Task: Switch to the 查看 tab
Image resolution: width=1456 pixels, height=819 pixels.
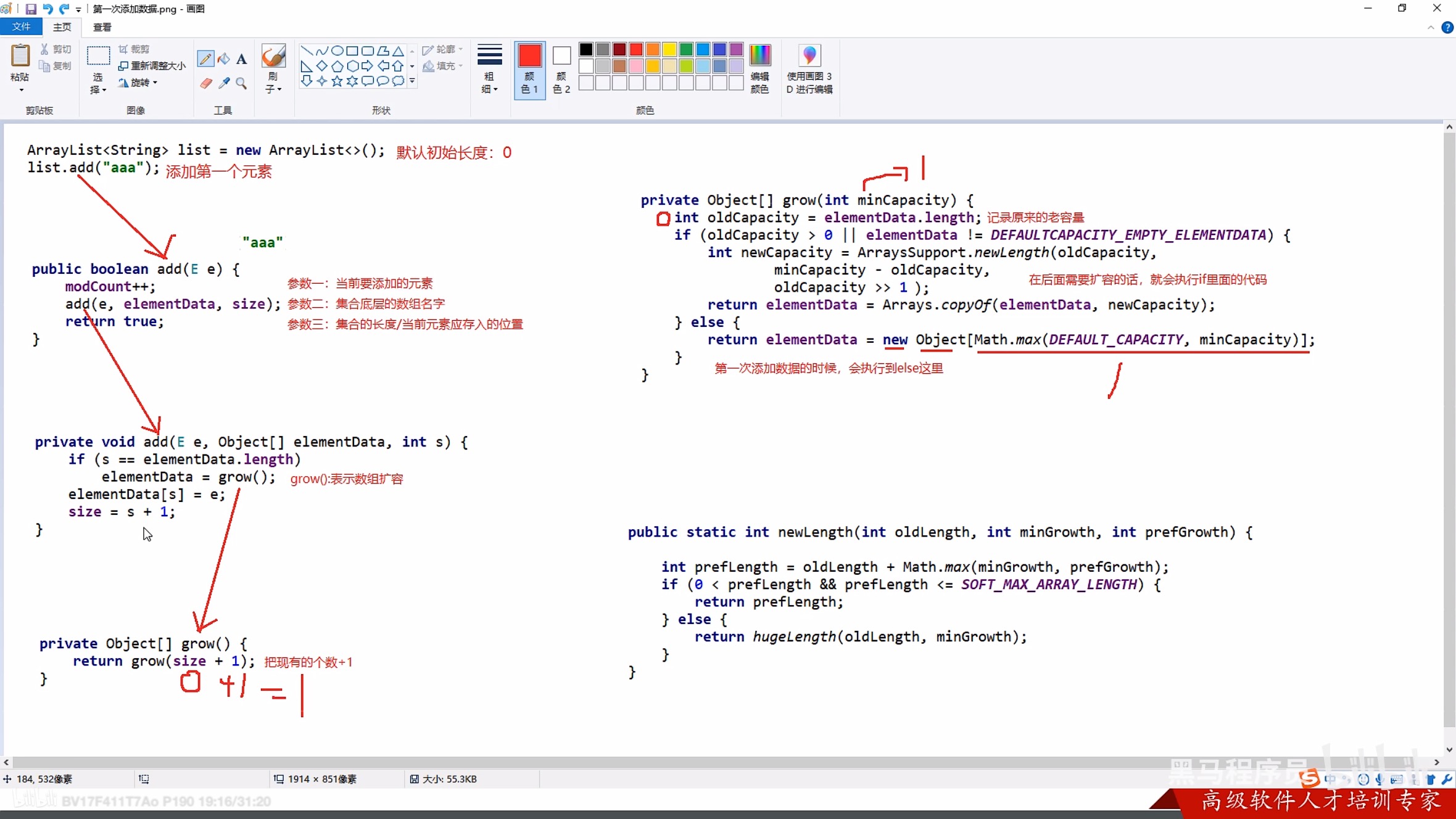Action: tap(102, 27)
